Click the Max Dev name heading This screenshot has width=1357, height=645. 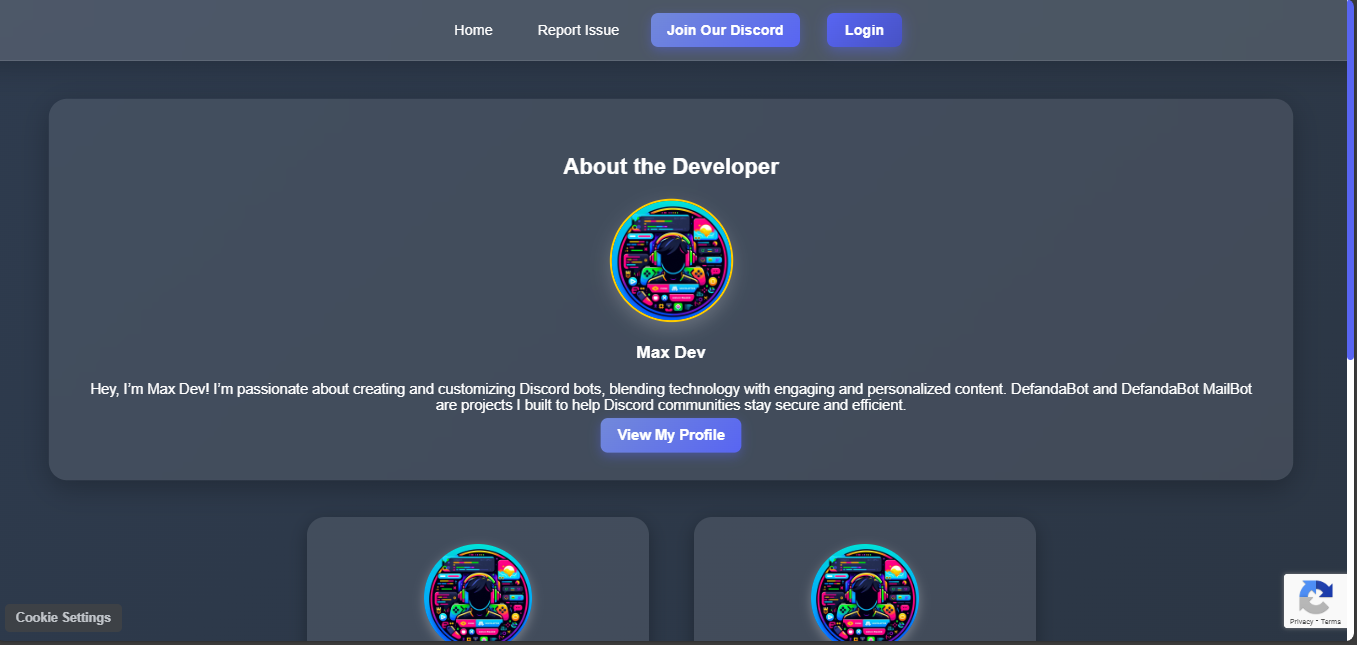(x=670, y=352)
